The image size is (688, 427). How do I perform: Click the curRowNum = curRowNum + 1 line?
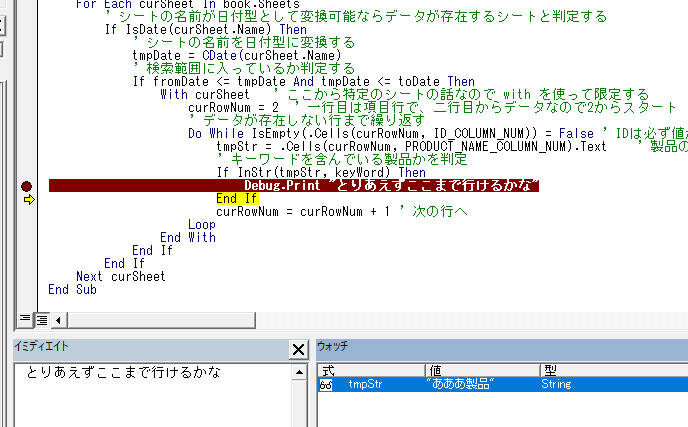303,212
